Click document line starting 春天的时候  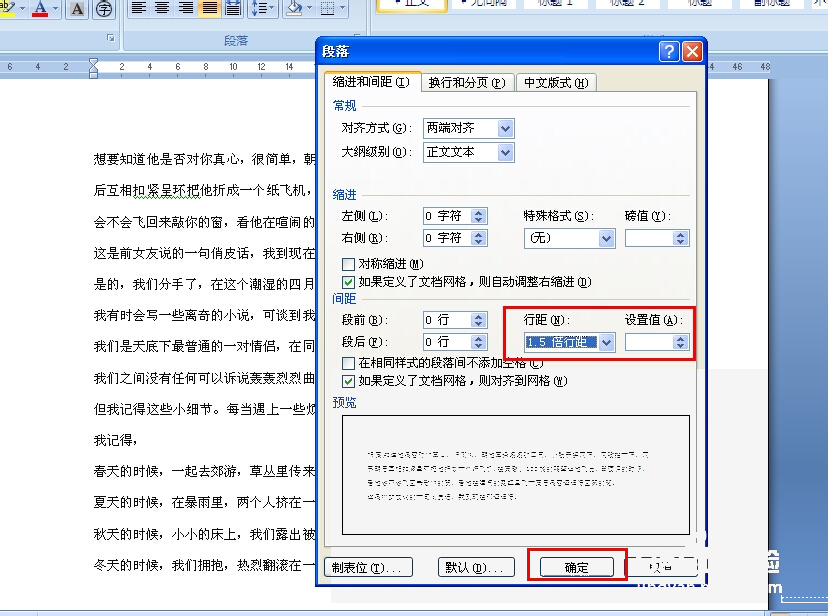[x=204, y=471]
